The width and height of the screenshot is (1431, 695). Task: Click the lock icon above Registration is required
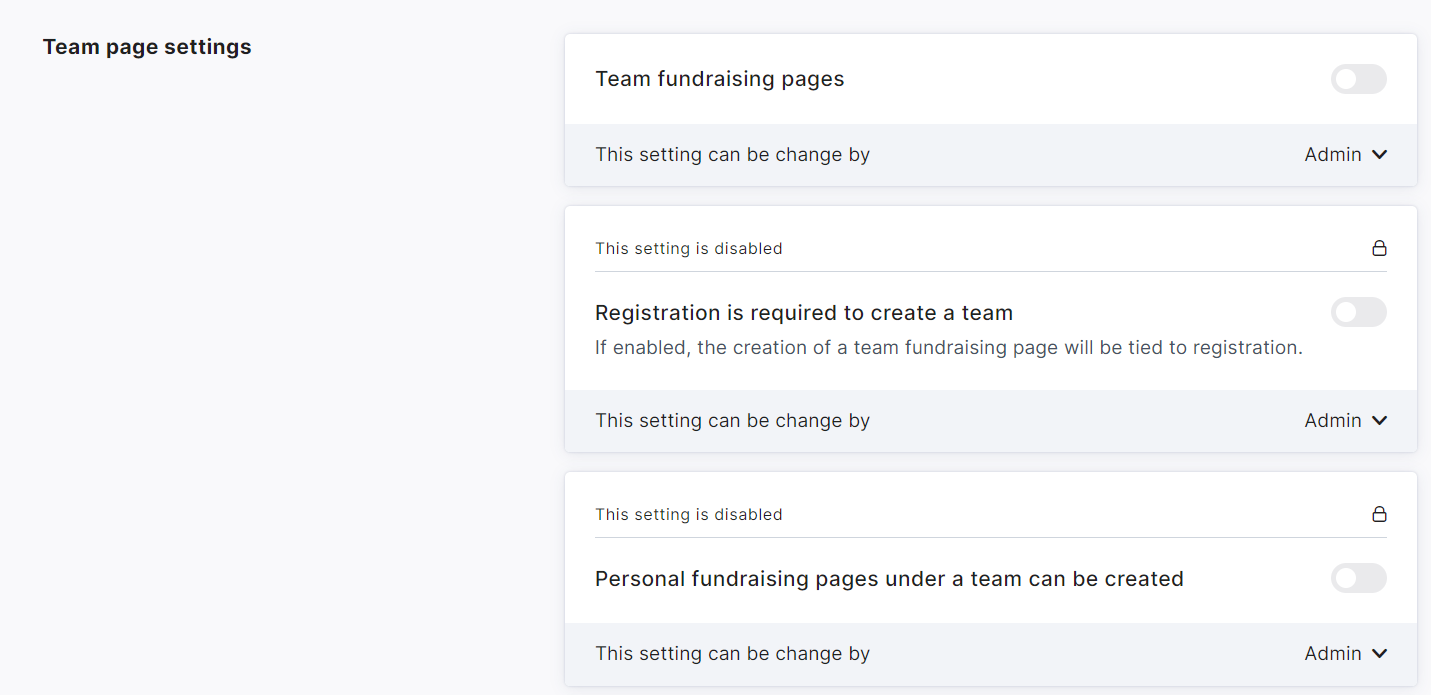coord(1379,248)
